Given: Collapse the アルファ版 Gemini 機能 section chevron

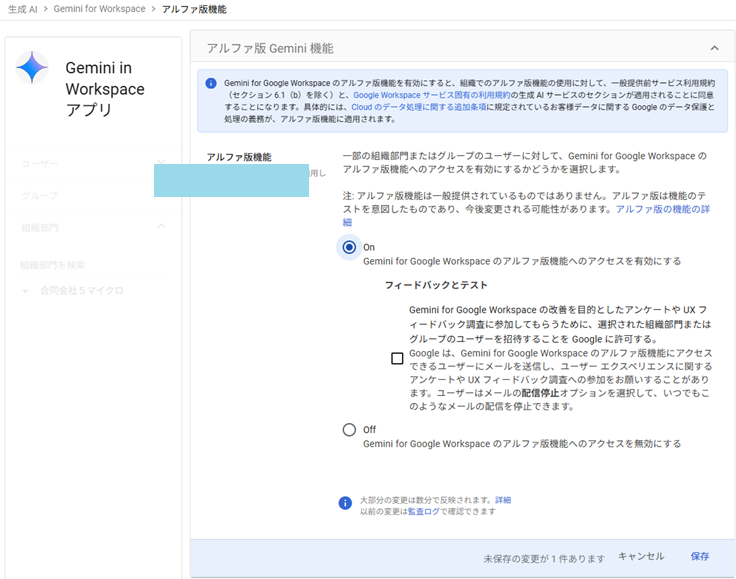Looking at the screenshot, I should point(714,48).
